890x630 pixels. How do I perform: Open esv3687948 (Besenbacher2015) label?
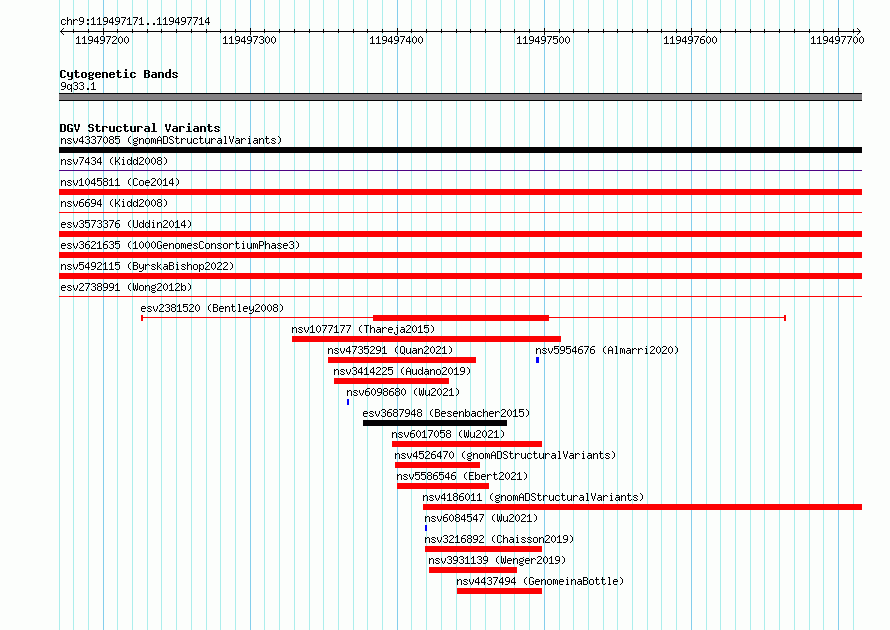(x=446, y=413)
